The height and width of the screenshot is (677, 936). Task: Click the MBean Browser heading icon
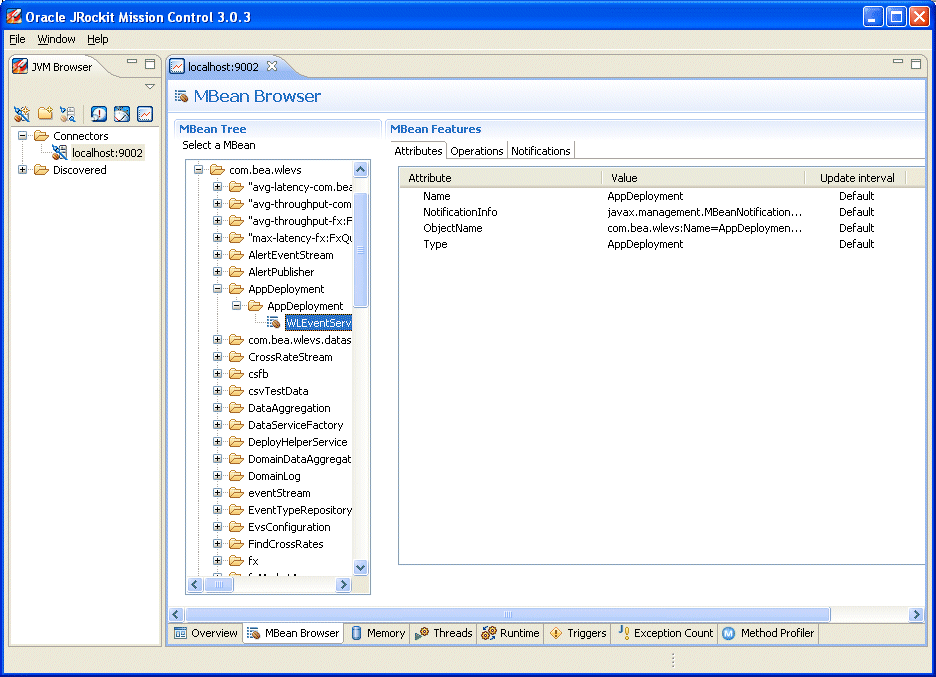[181, 96]
